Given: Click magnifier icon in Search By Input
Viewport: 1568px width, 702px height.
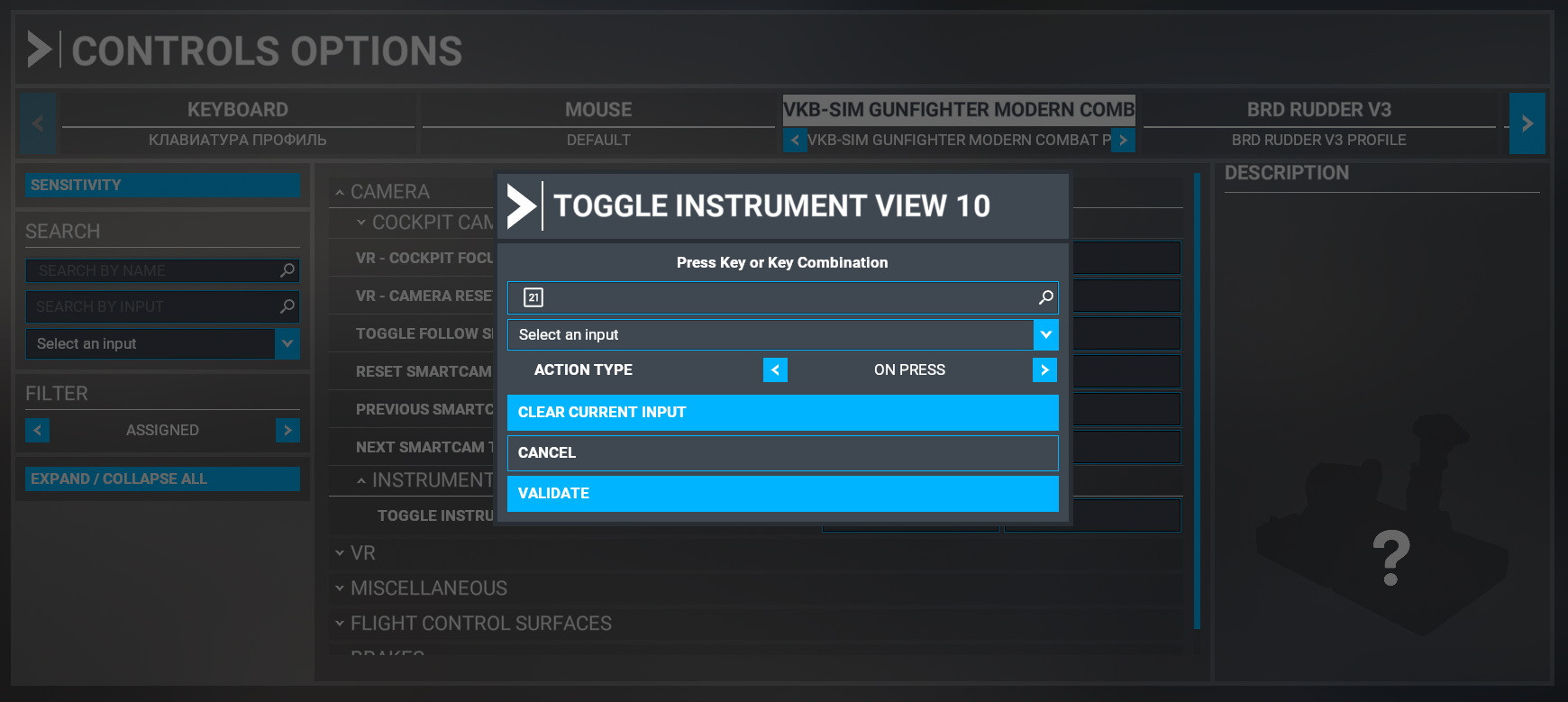Looking at the screenshot, I should 287,306.
